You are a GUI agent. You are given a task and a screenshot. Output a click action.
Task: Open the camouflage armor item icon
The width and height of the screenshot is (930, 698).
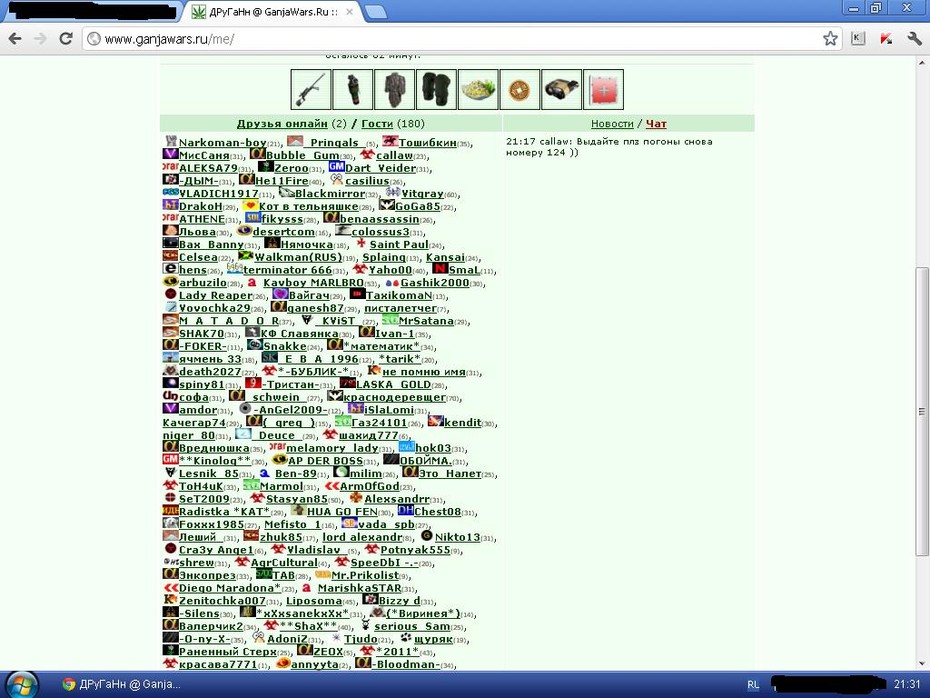coord(394,90)
